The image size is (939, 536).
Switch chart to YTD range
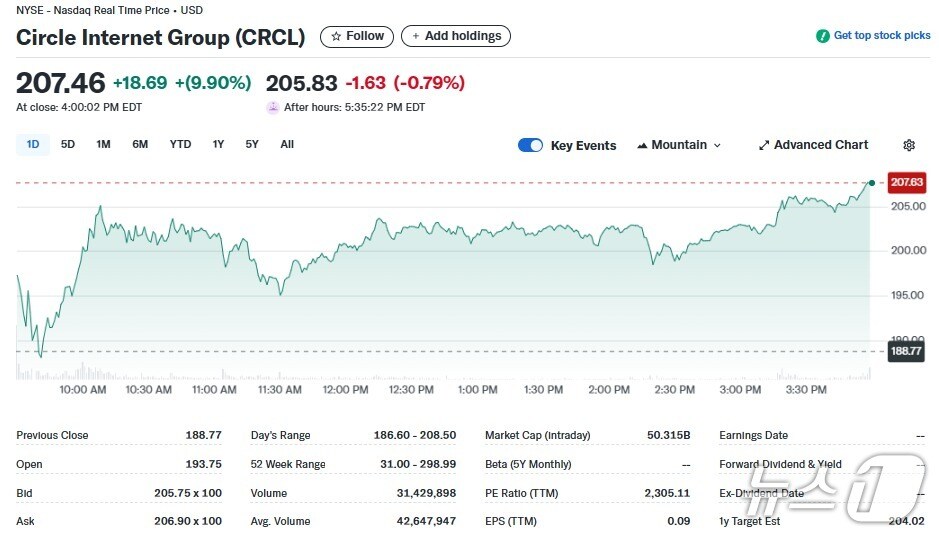tap(180, 144)
